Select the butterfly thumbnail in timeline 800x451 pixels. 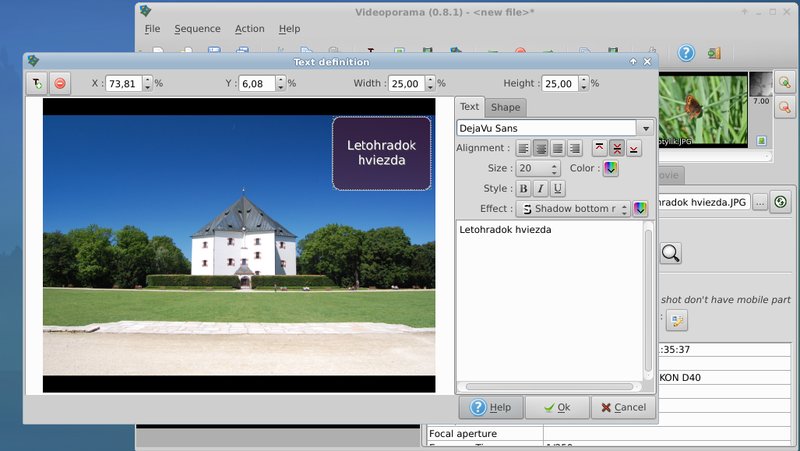click(x=703, y=110)
